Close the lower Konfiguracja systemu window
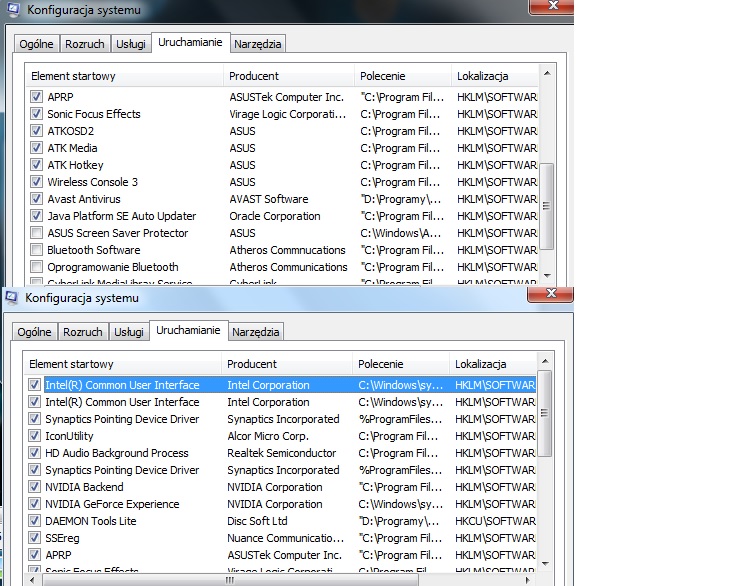Image resolution: width=756 pixels, height=586 pixels. coord(551,294)
